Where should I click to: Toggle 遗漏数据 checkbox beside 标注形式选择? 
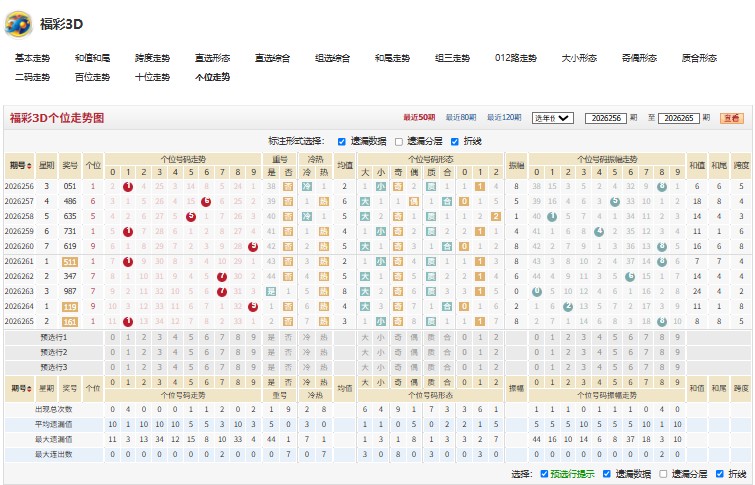(341, 142)
